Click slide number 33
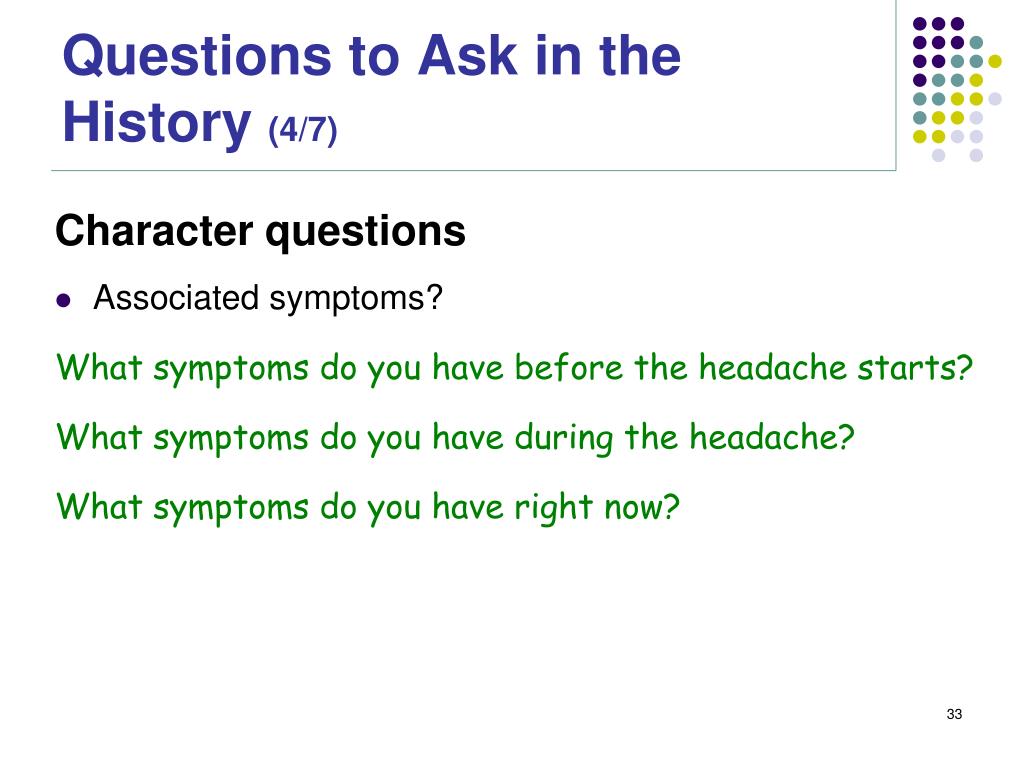Screen dimensions: 1024x768 pyautogui.click(x=954, y=714)
